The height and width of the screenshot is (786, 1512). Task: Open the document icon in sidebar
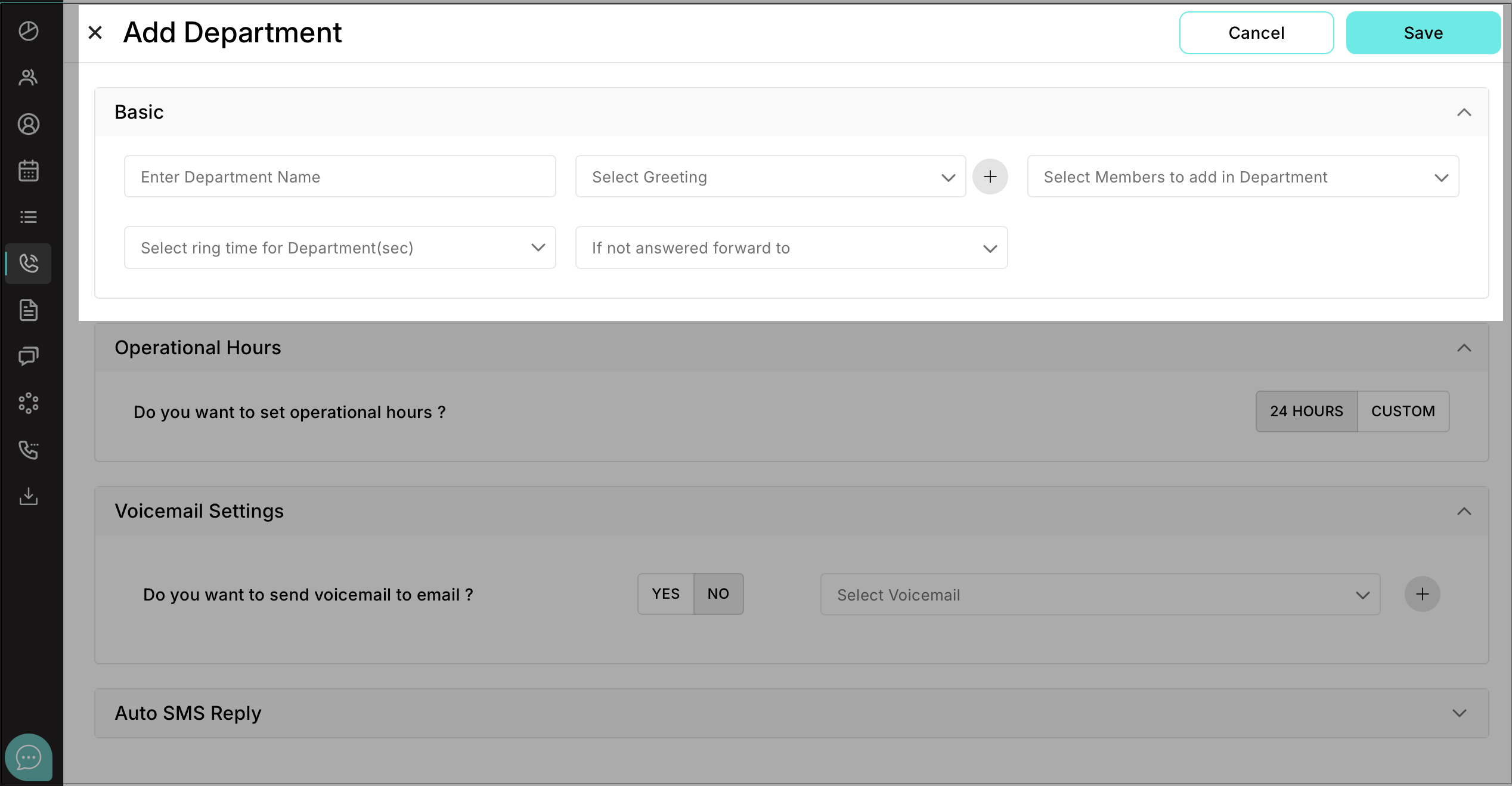tap(29, 310)
